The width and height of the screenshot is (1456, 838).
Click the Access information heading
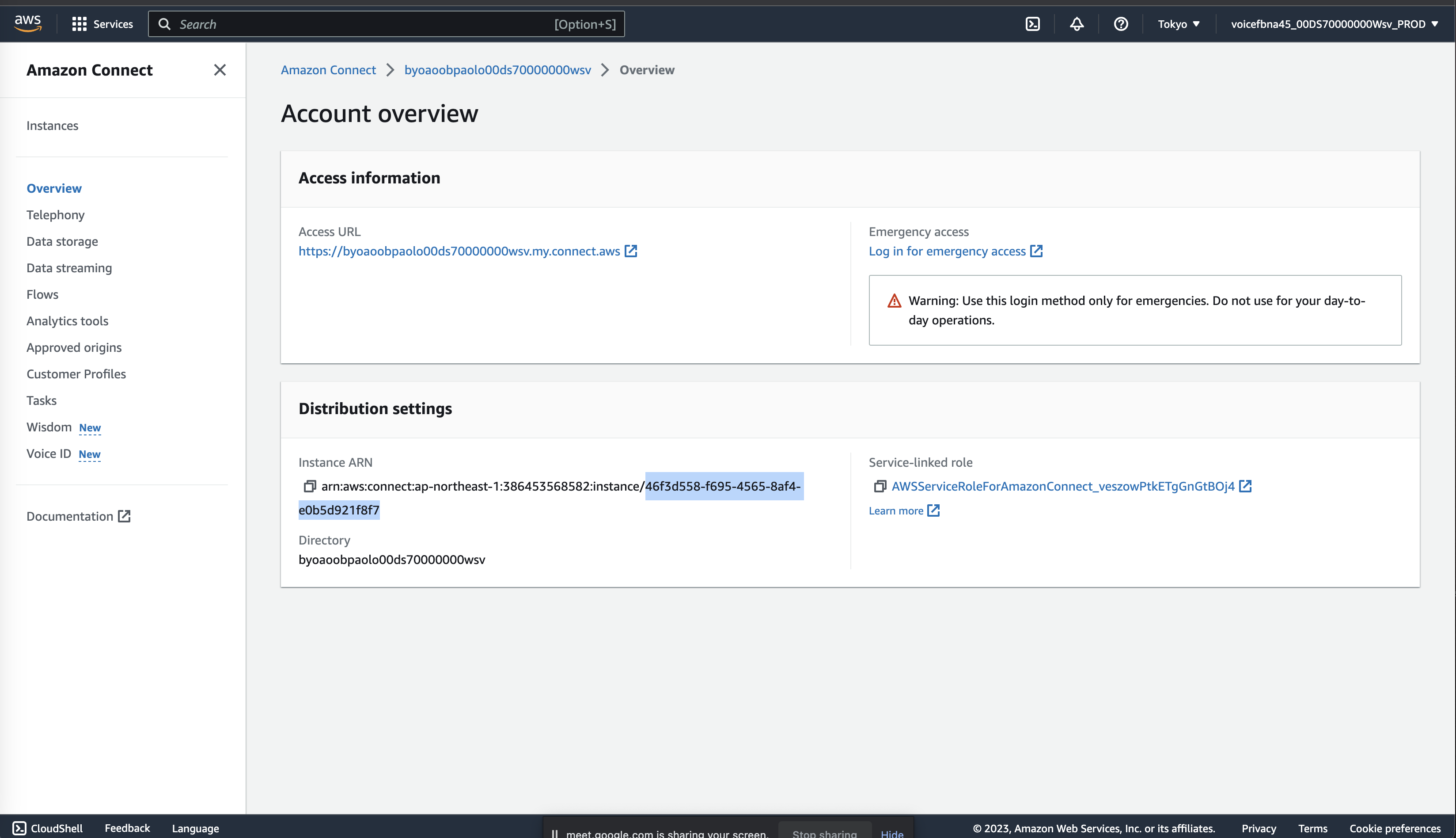click(369, 178)
